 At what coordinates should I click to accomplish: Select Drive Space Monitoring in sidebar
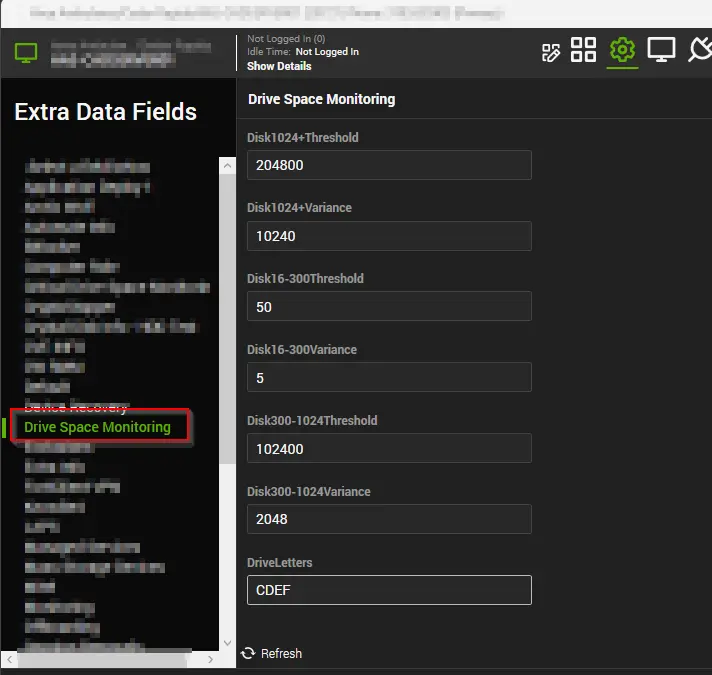tap(97, 427)
